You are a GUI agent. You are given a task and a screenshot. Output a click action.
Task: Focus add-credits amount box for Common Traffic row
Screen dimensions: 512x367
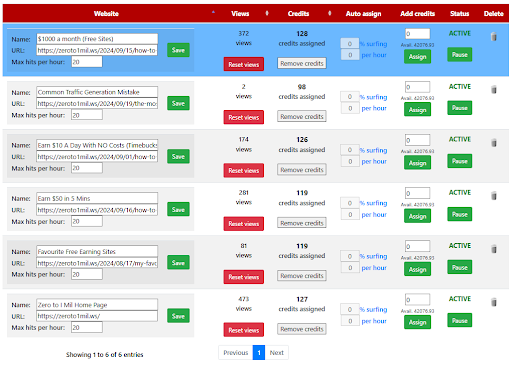pos(417,87)
